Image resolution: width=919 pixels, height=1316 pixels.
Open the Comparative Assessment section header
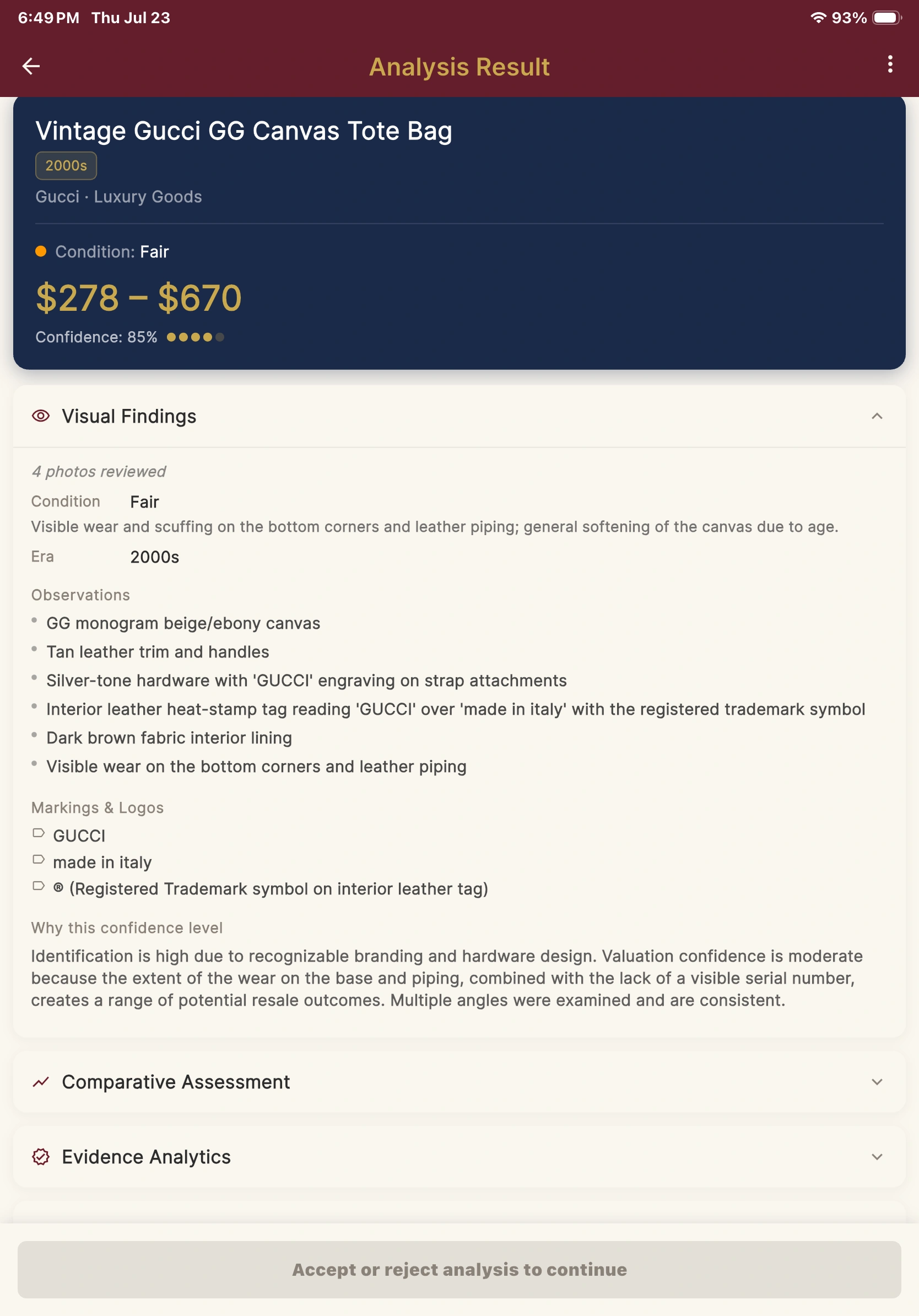pos(459,1082)
